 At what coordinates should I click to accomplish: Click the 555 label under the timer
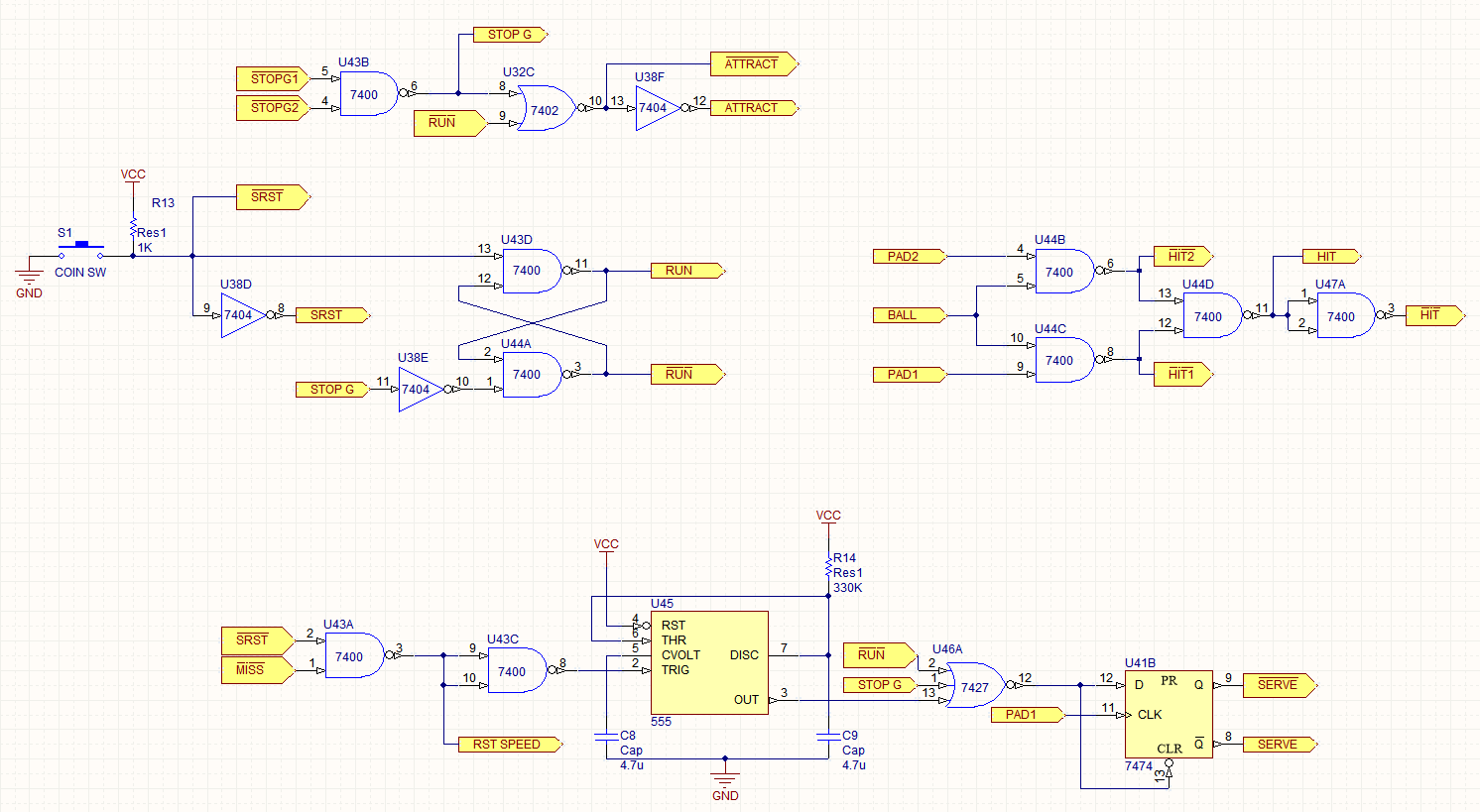tap(662, 722)
